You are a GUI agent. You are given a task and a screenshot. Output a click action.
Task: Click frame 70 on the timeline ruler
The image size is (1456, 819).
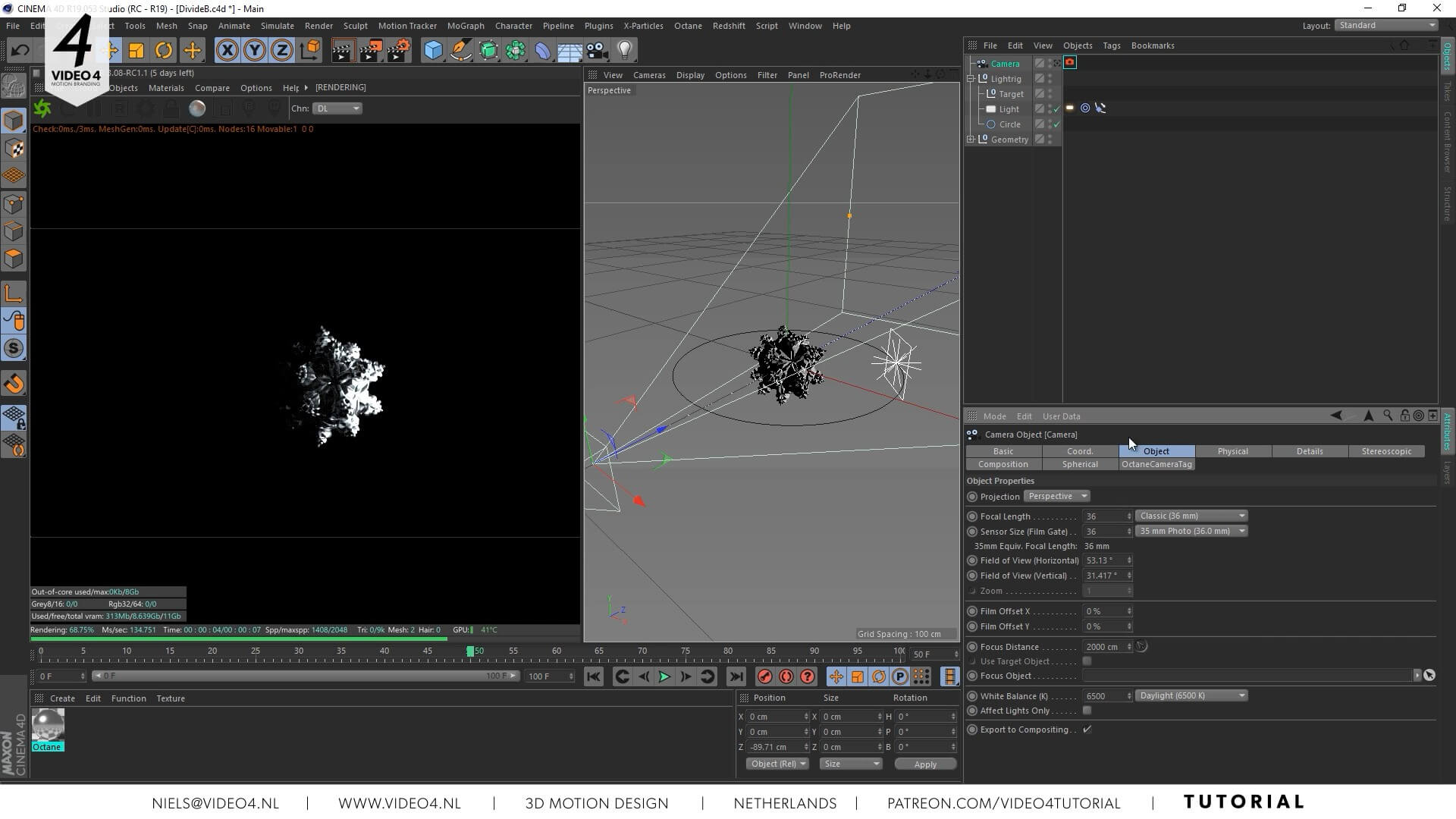[x=642, y=651]
